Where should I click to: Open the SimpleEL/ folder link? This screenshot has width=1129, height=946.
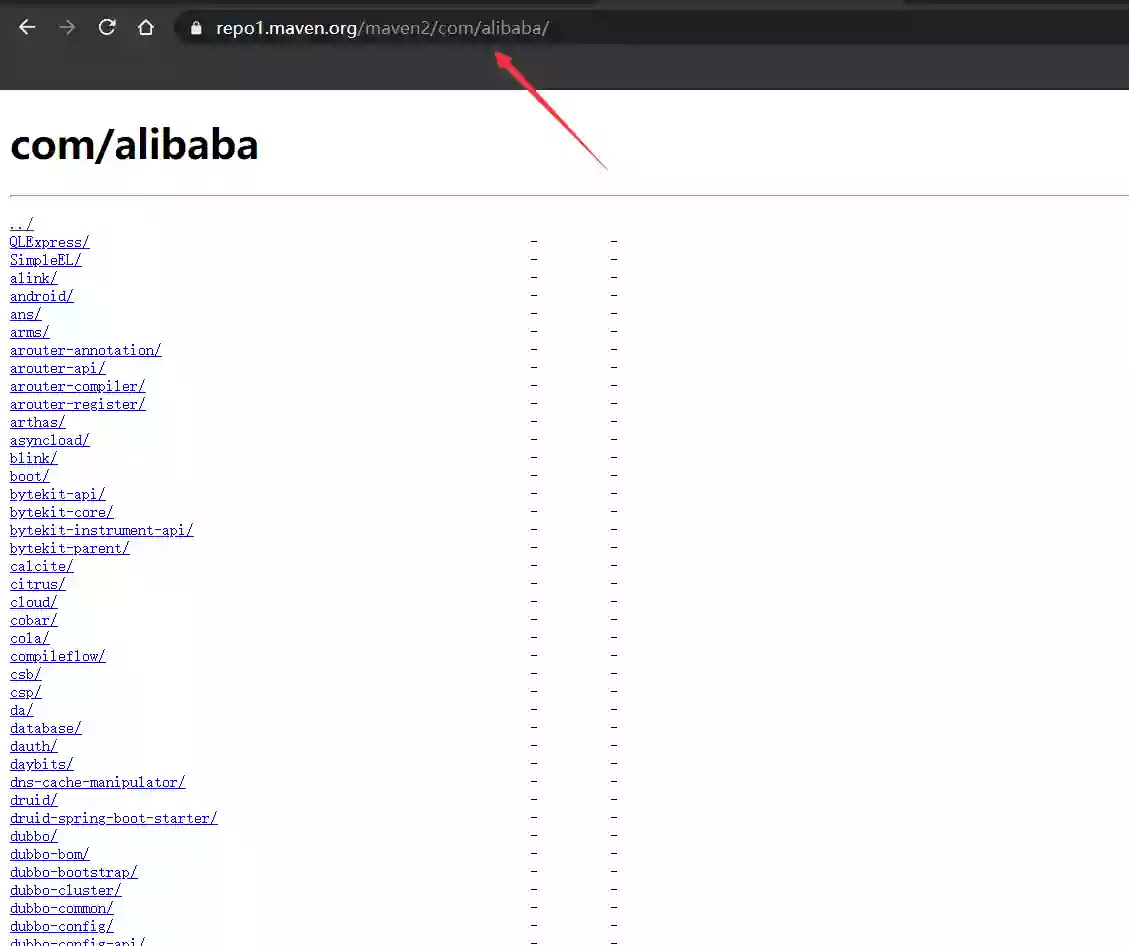45,260
